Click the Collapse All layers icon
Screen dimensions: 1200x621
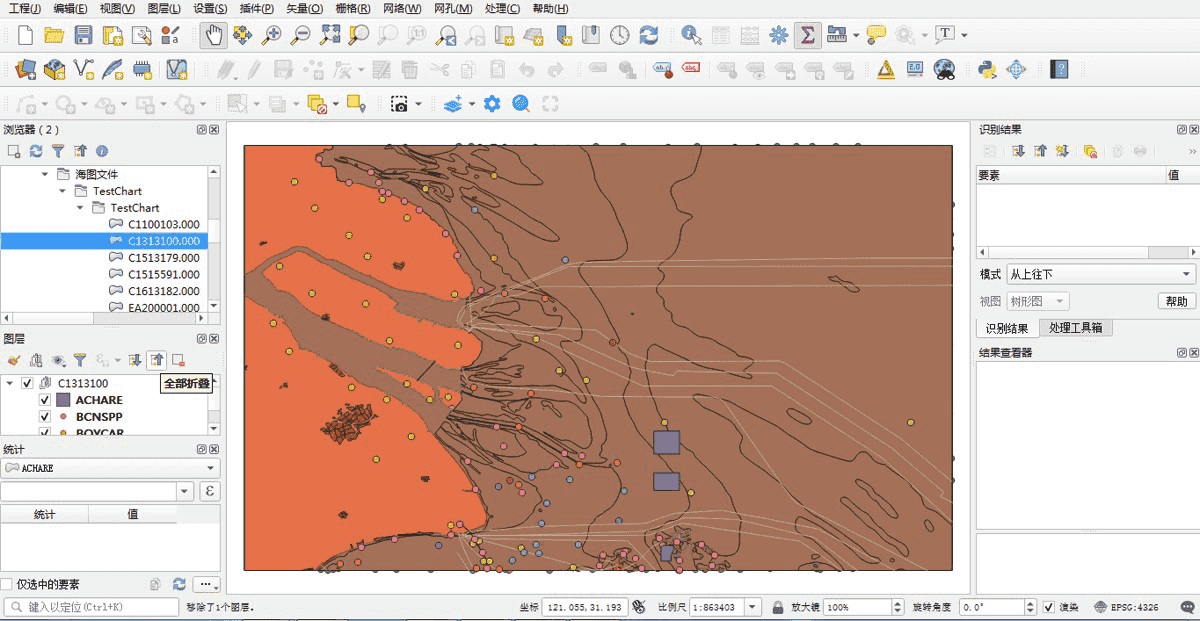(x=157, y=360)
